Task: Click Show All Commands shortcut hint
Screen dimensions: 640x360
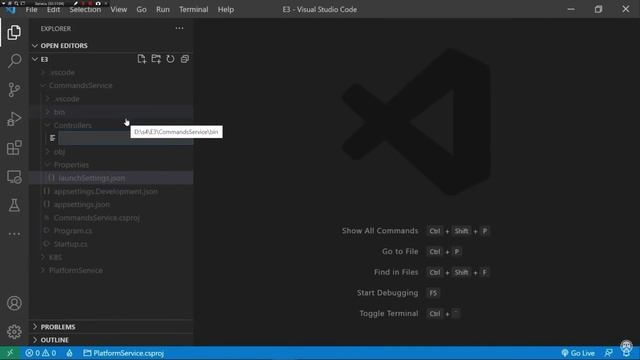Action: click(415, 231)
